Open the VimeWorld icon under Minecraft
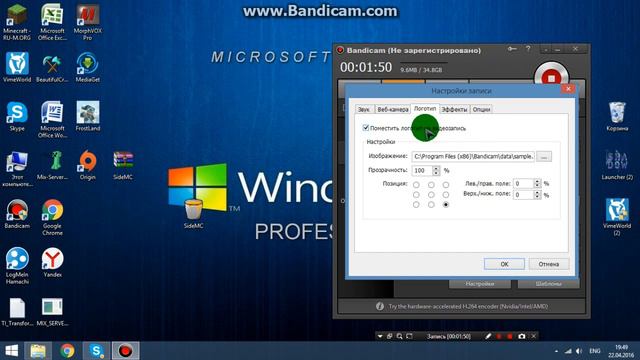 coord(17,68)
